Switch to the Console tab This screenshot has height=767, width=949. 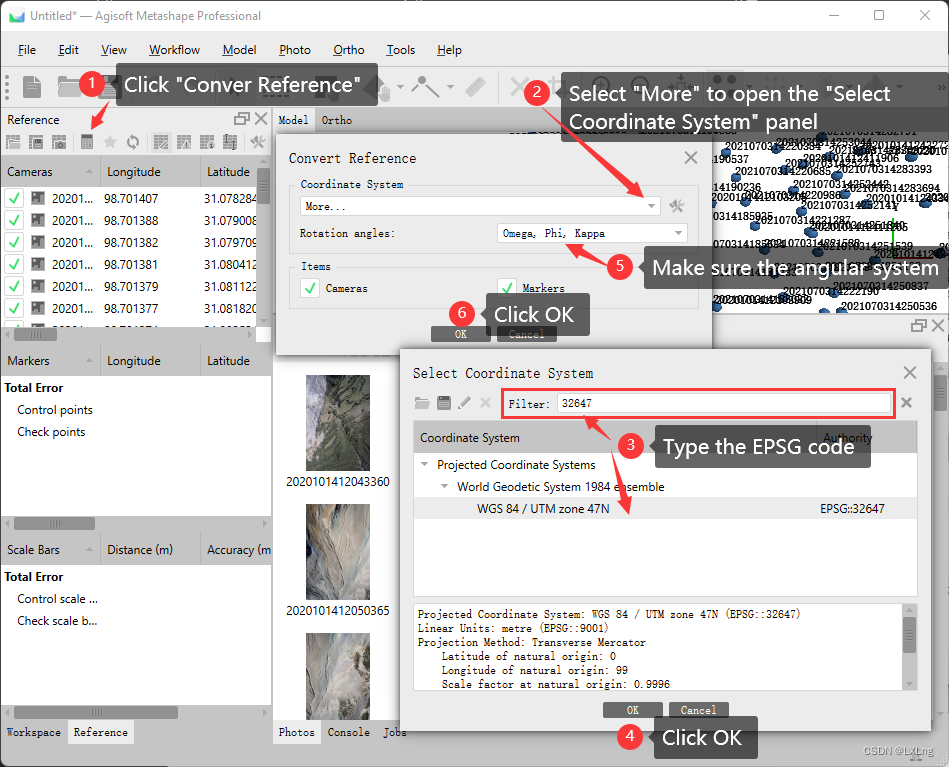pos(349,732)
